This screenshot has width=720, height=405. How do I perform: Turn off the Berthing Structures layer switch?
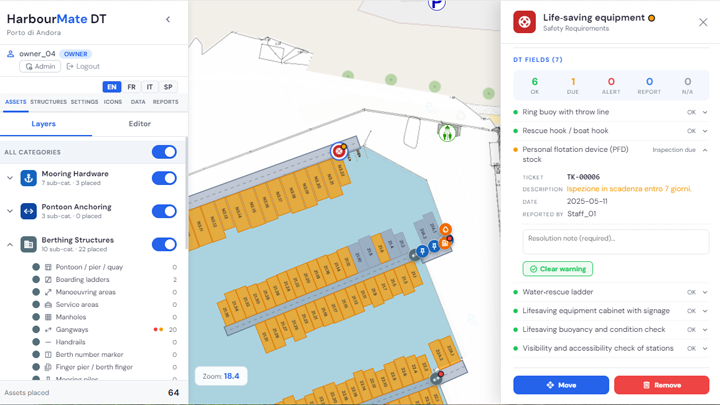pos(164,244)
